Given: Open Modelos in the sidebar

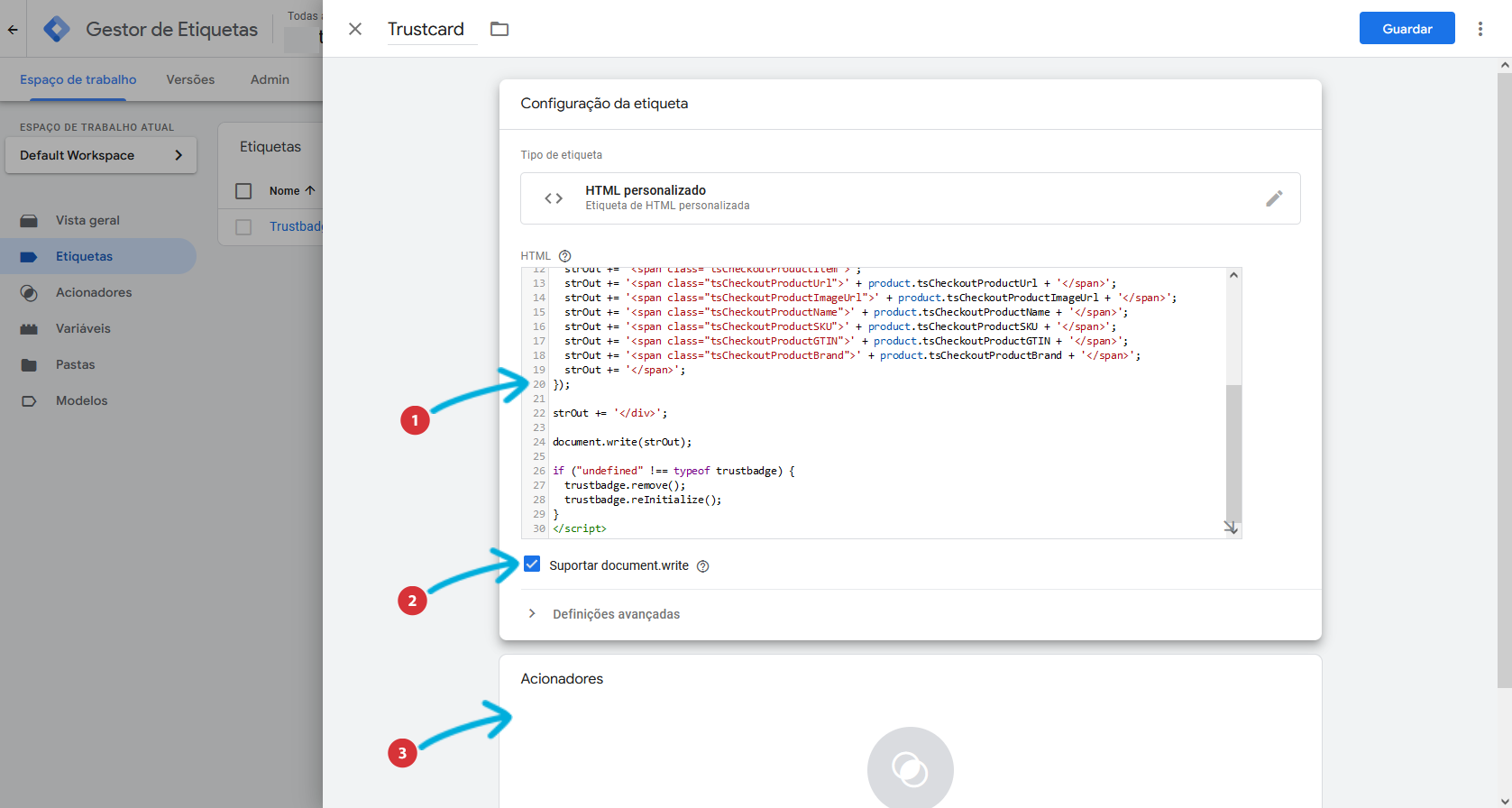Looking at the screenshot, I should tap(98, 400).
